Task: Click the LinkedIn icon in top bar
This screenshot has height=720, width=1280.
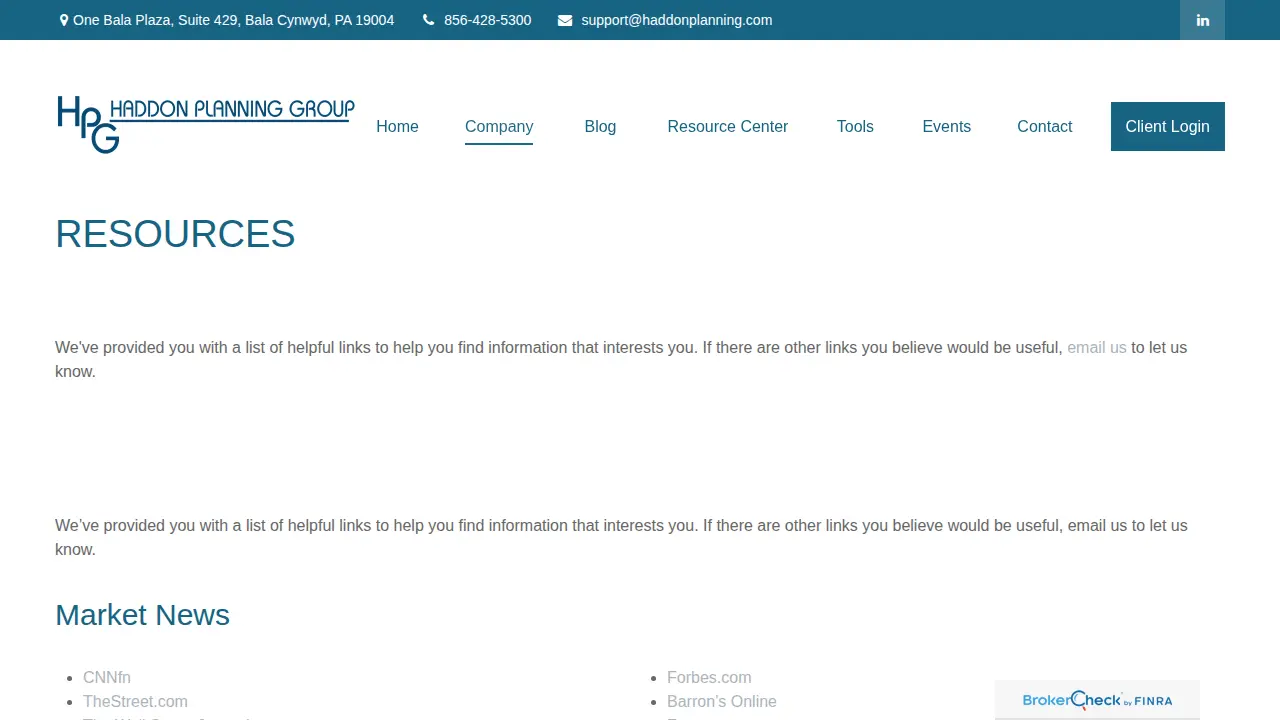Action: point(1202,20)
